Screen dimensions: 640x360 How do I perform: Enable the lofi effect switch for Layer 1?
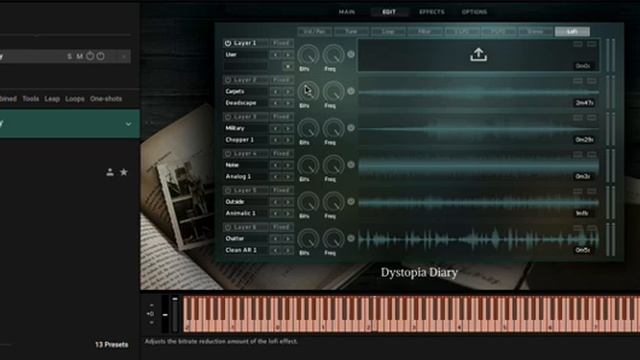click(351, 54)
